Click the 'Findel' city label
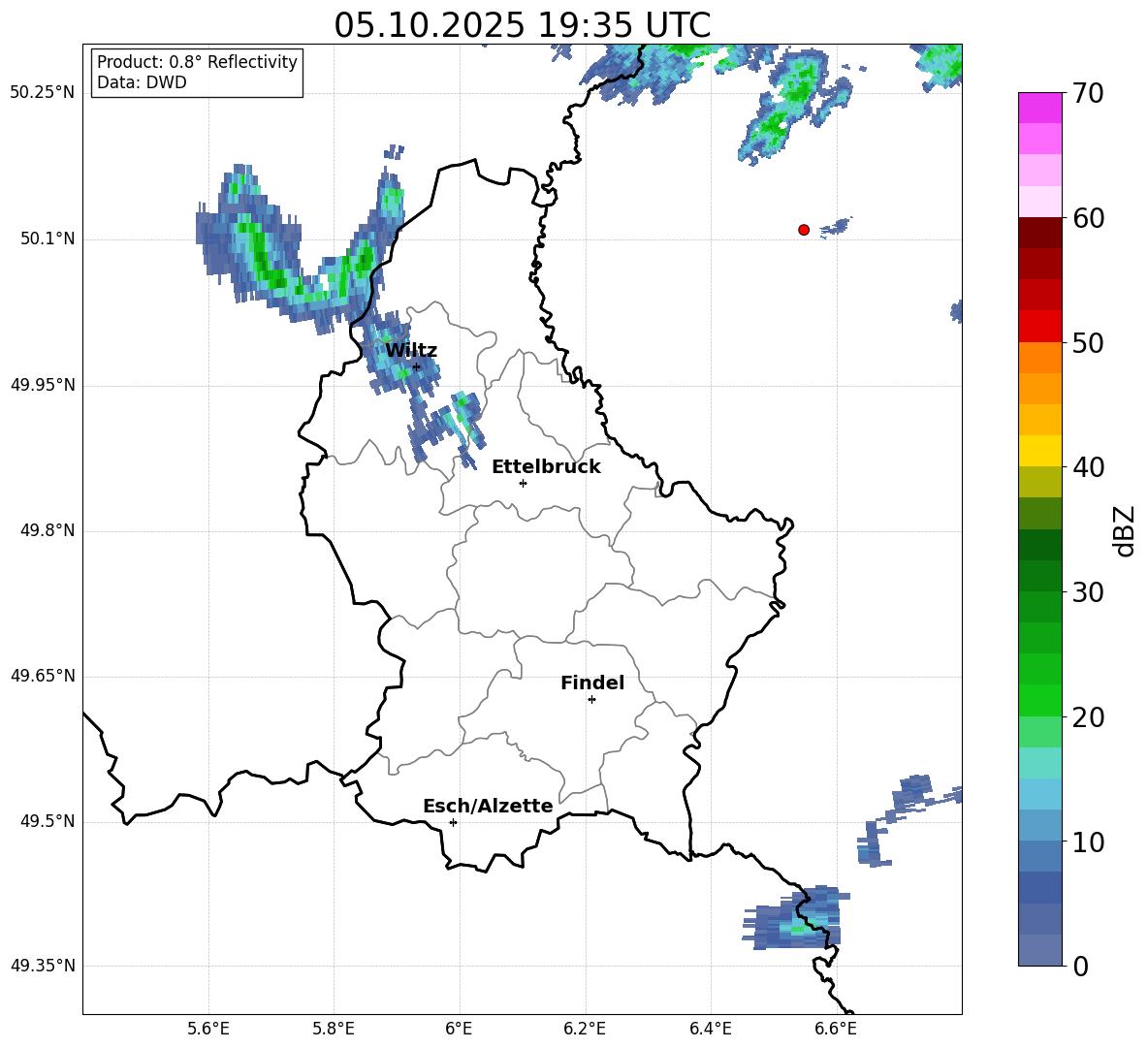This screenshot has height=1048, width=1148. point(592,683)
